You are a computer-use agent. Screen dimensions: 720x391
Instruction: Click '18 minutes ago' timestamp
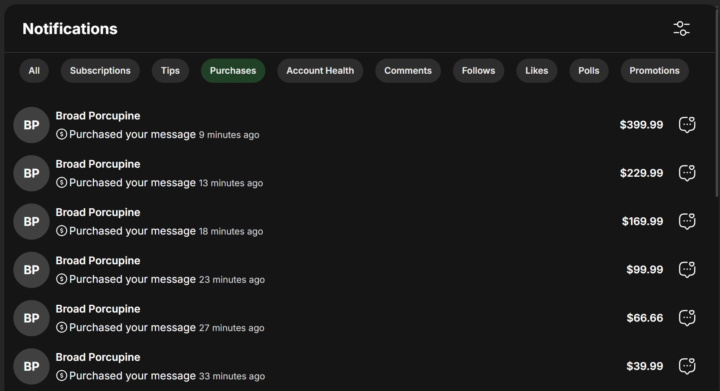[x=231, y=231]
